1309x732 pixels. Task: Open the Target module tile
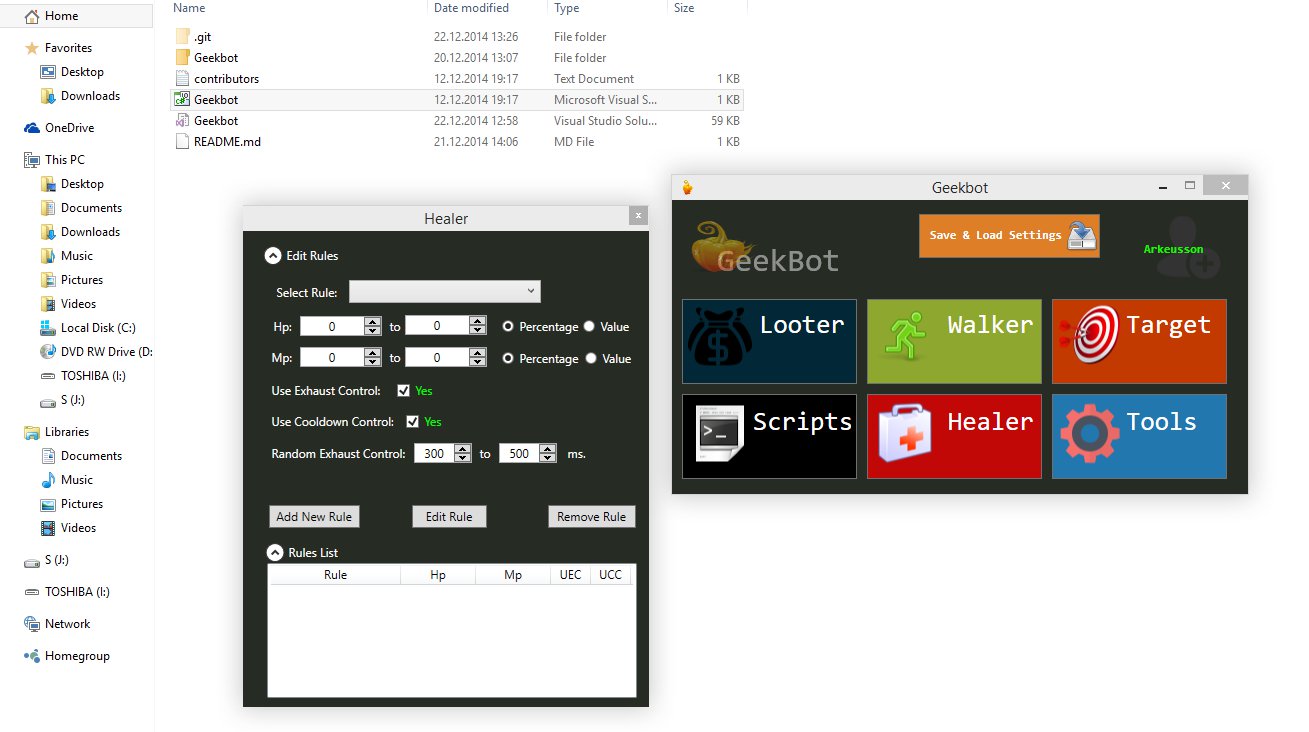click(1139, 341)
